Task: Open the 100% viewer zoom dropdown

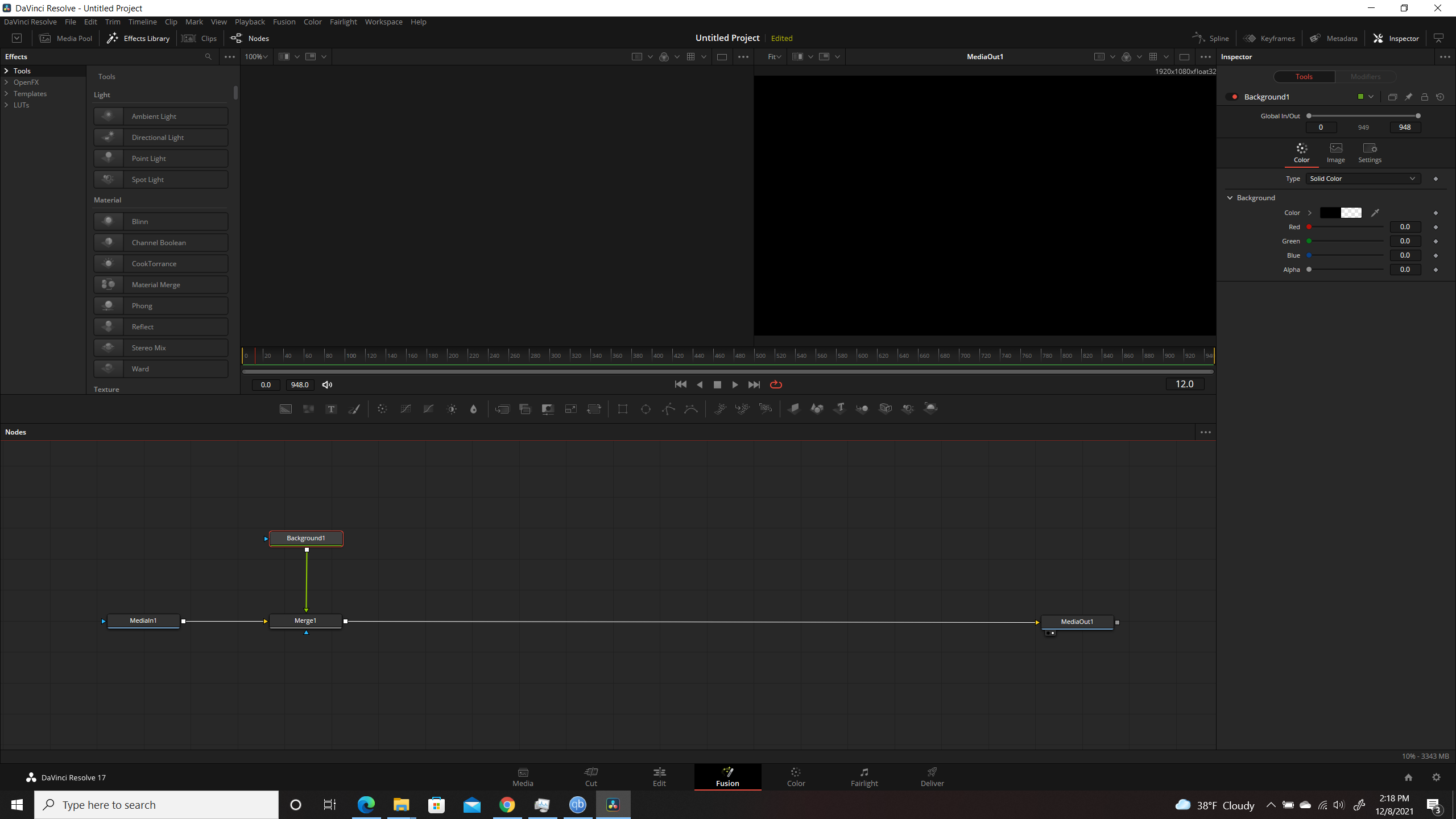Action: coord(256,57)
